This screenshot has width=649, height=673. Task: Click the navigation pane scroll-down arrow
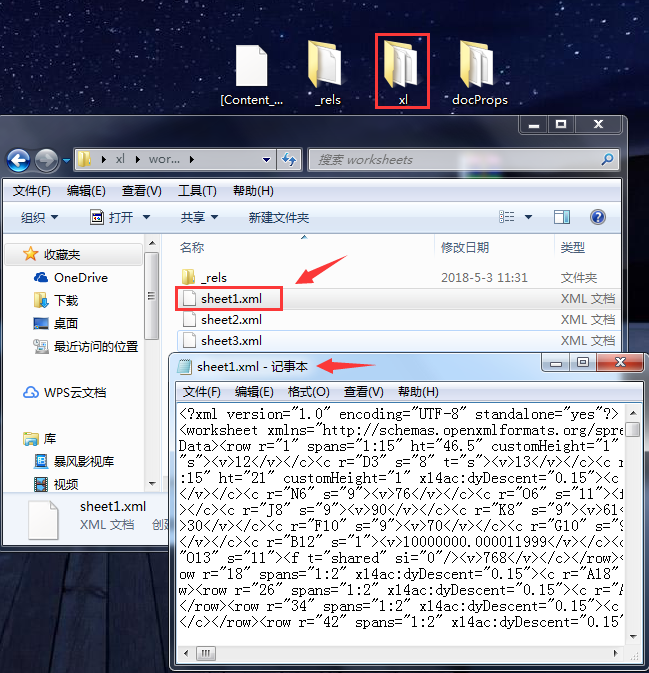coord(152,484)
